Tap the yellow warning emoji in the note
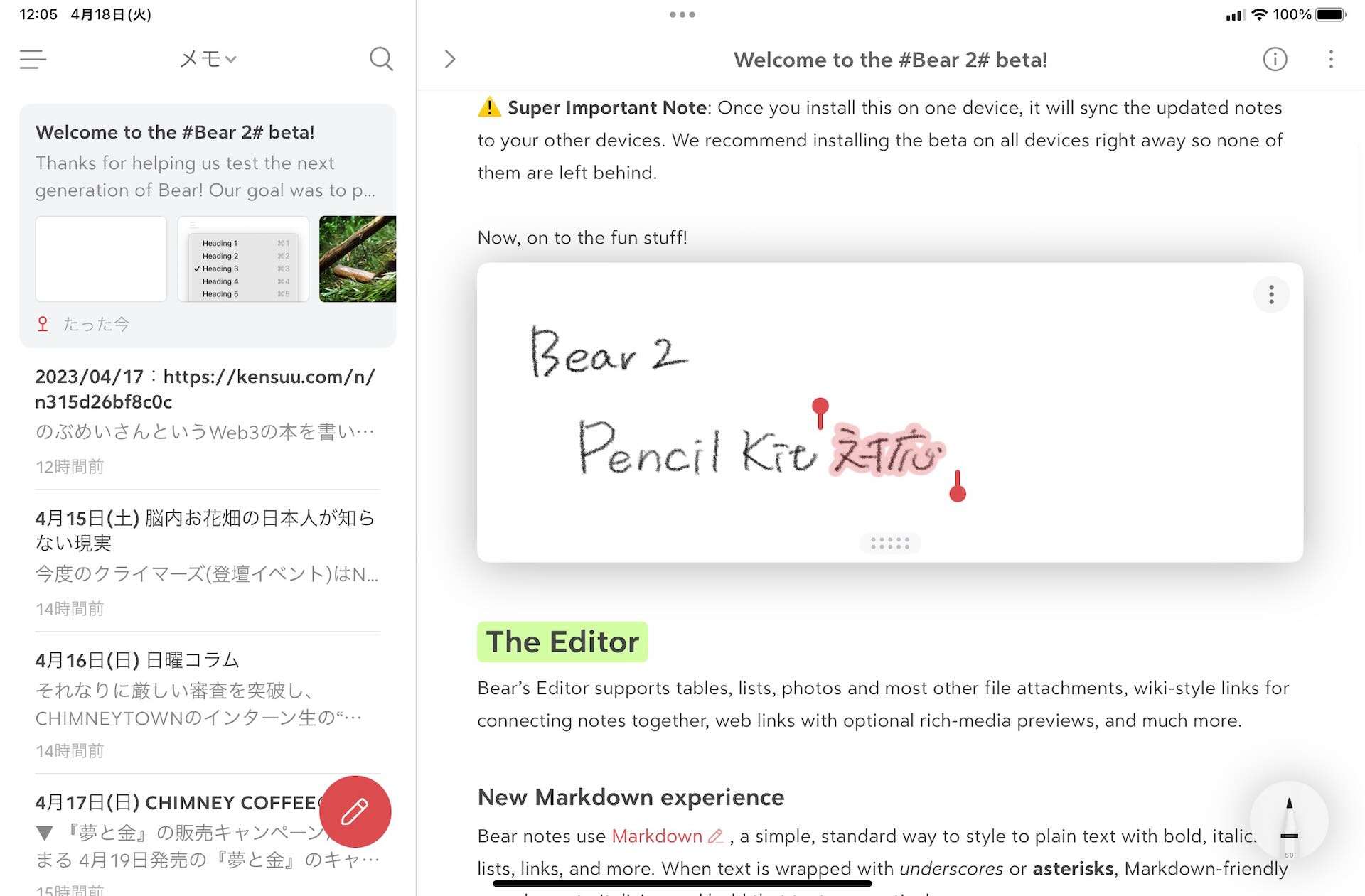Viewport: 1365px width, 896px height. pos(489,107)
